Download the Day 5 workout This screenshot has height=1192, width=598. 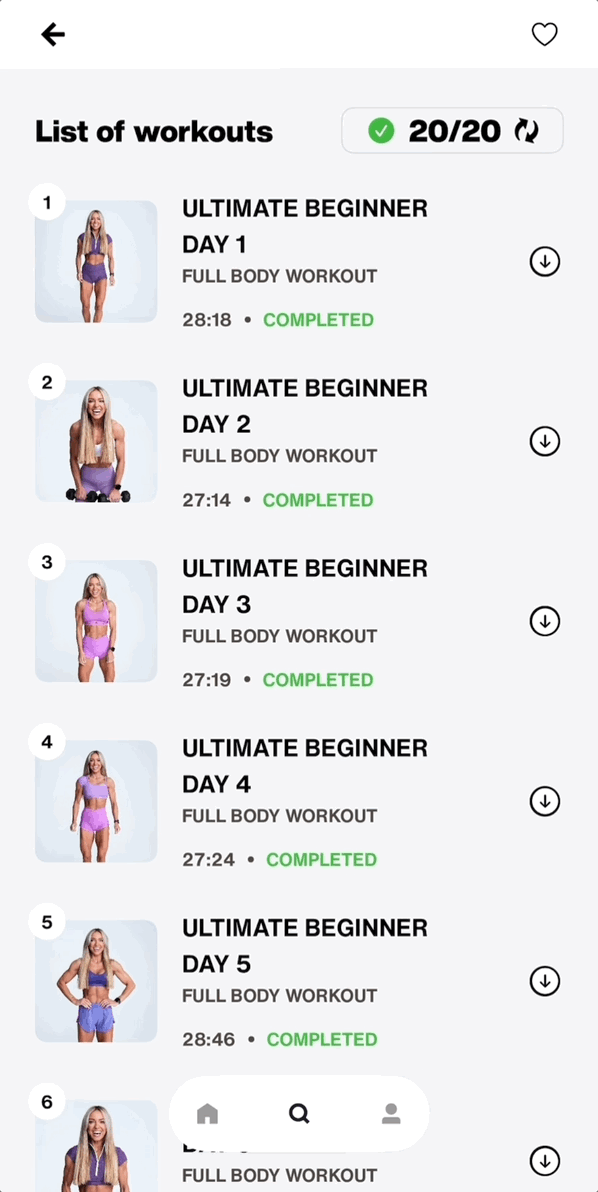(x=544, y=981)
